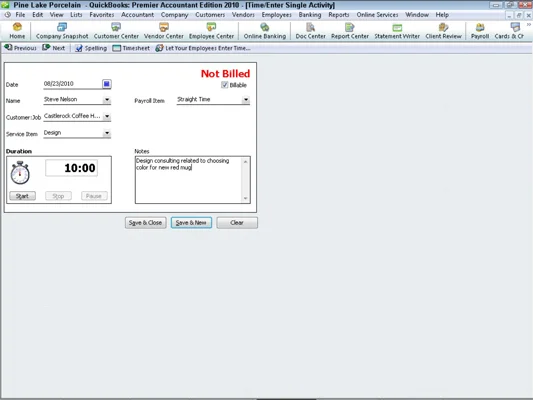Open the Help menu
Image resolution: width=533 pixels, height=400 pixels.
pyautogui.click(x=442, y=15)
